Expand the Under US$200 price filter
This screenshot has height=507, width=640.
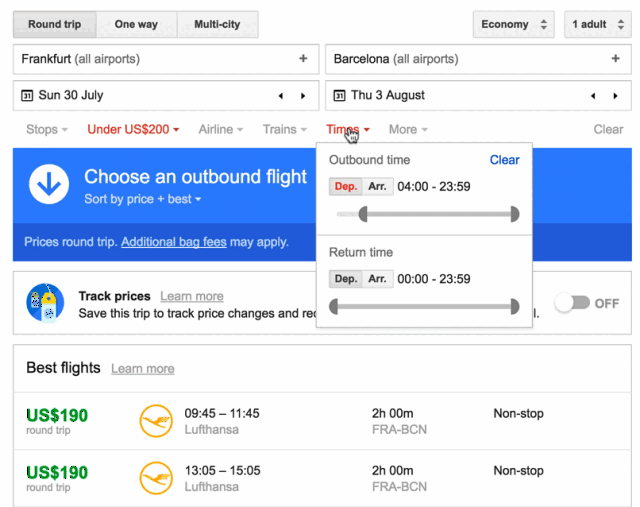[133, 129]
